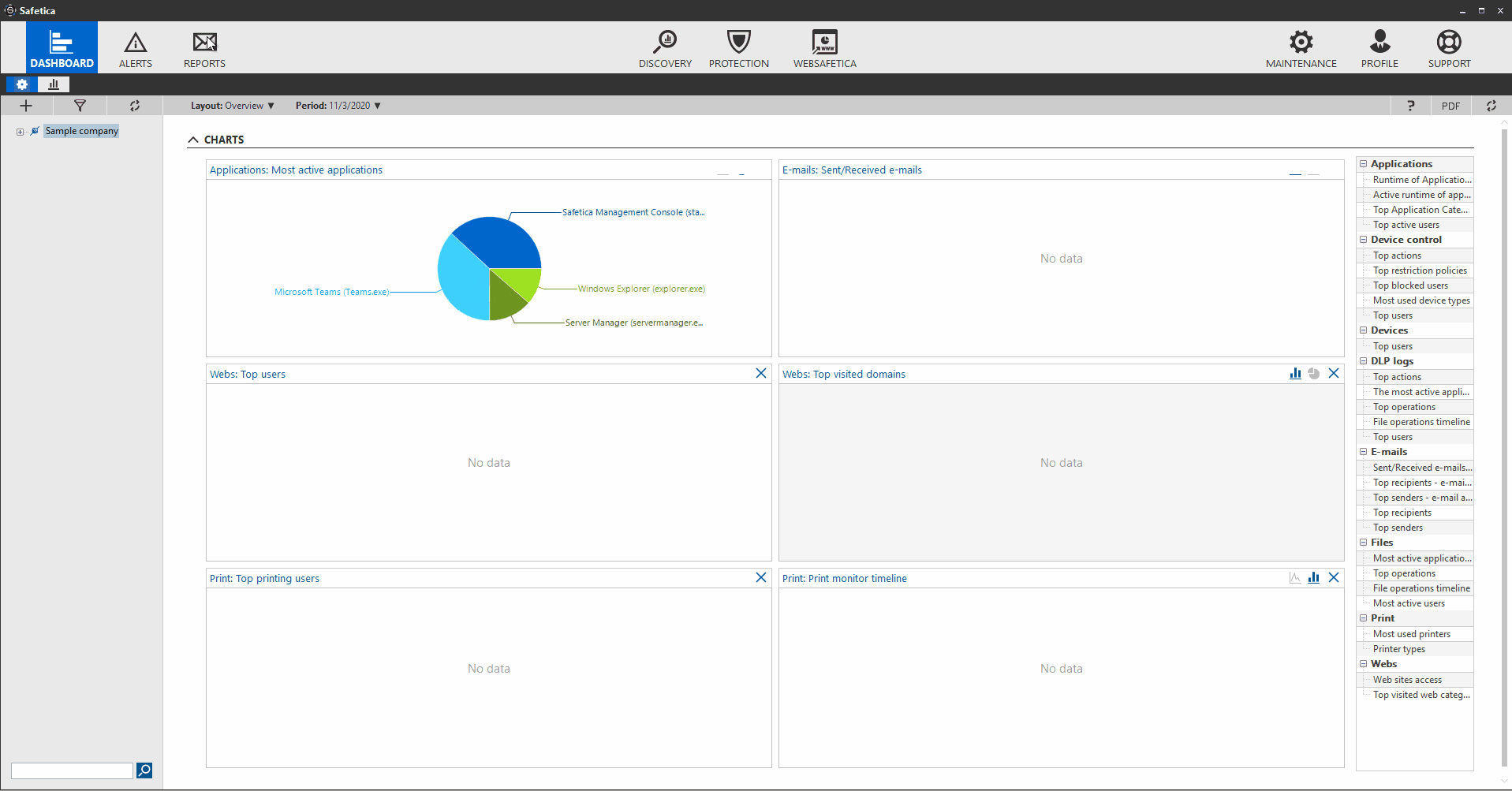Image resolution: width=1512 pixels, height=791 pixels.
Task: Select Top Application Cate... chart item
Action: point(1420,210)
